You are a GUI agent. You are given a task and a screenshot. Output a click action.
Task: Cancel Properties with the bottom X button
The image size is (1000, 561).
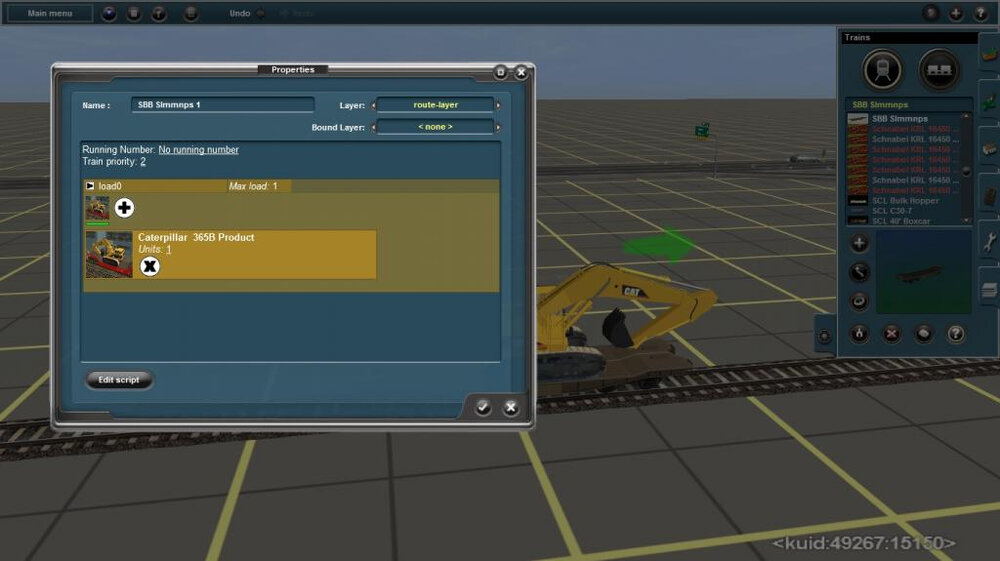(511, 407)
